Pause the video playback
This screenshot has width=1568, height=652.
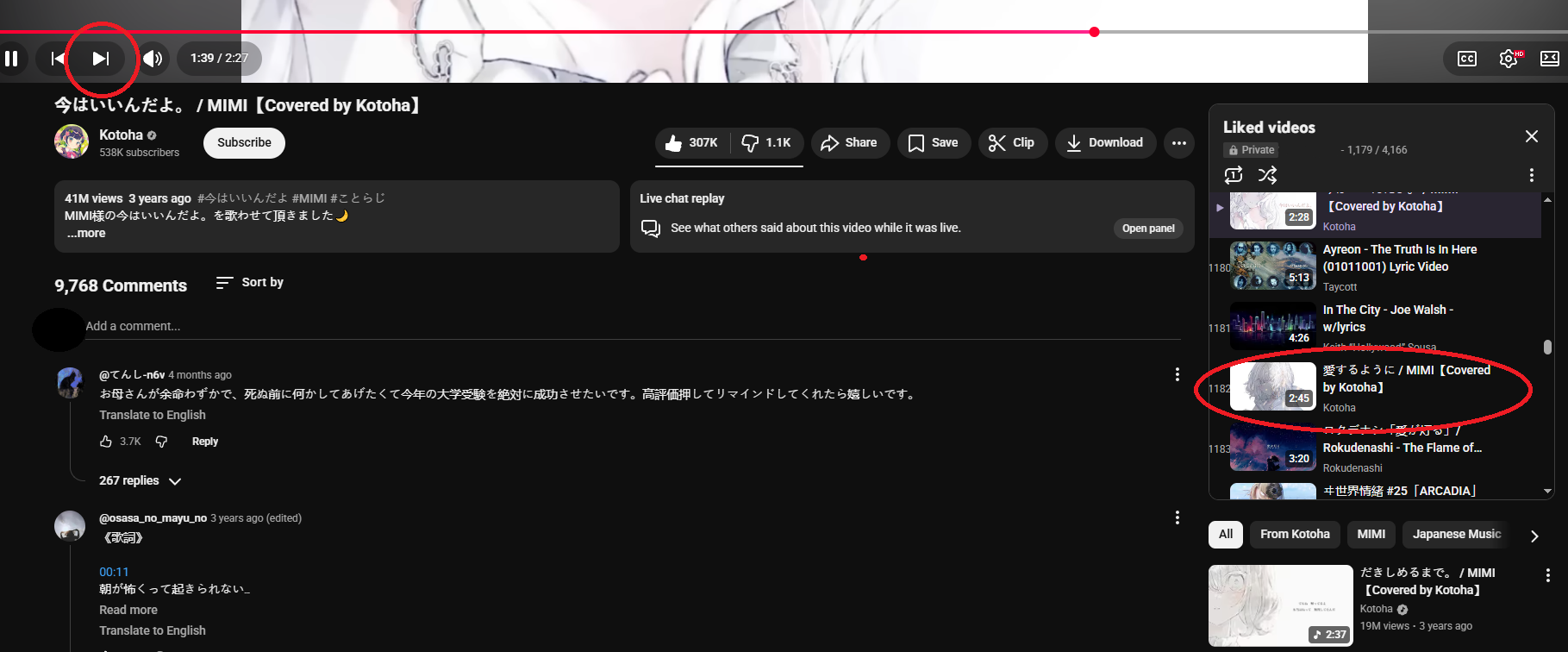(11, 59)
